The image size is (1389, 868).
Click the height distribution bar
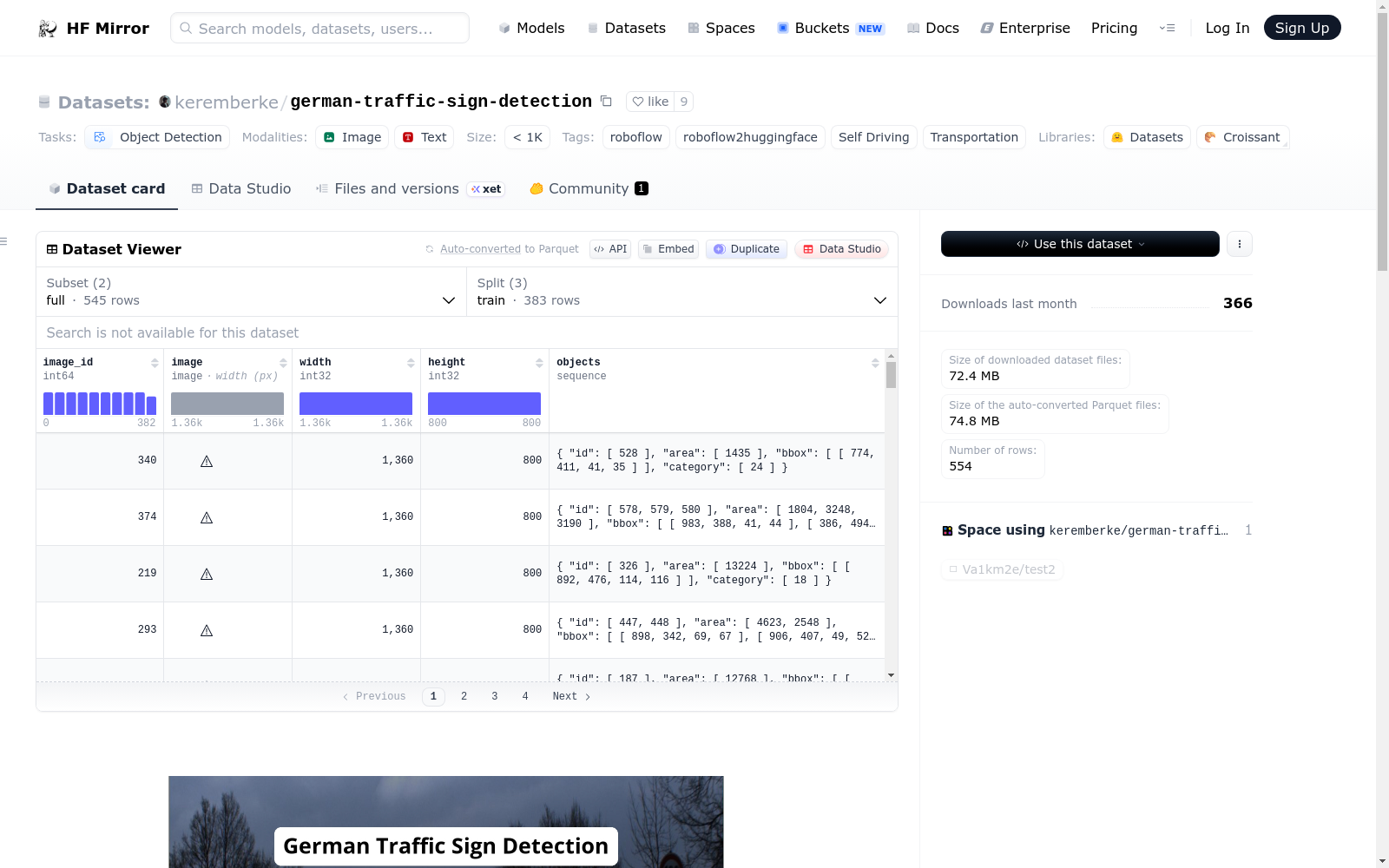click(484, 404)
